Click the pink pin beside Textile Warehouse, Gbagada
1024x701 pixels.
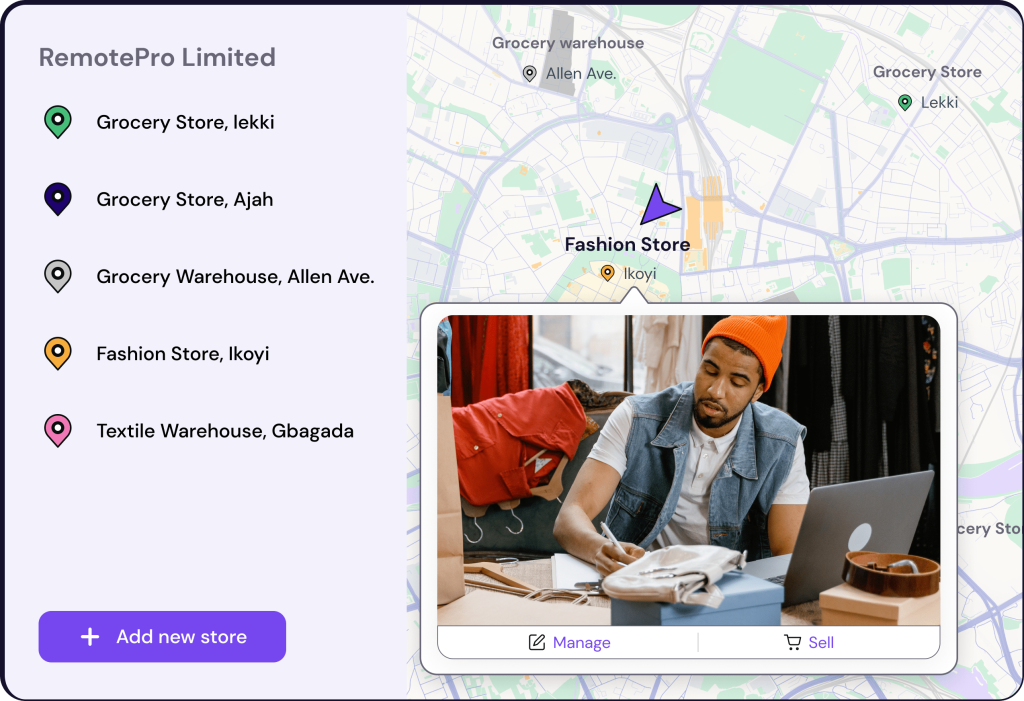click(57, 430)
